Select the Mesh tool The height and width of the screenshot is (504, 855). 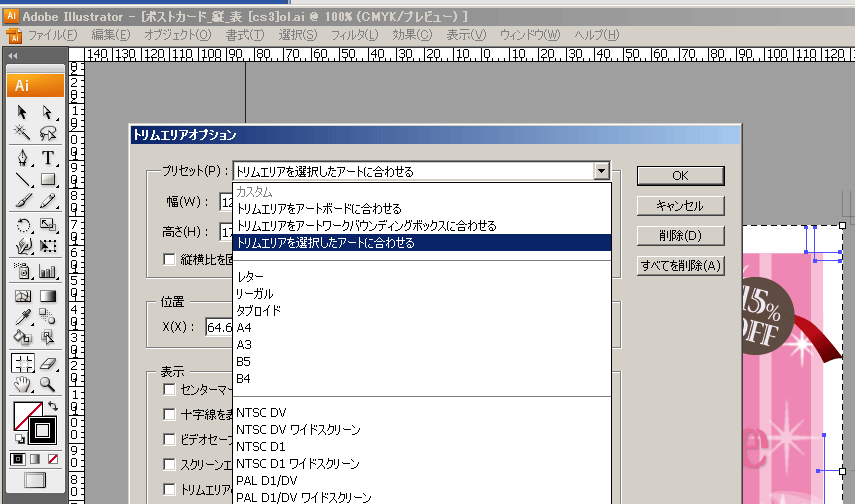point(22,296)
